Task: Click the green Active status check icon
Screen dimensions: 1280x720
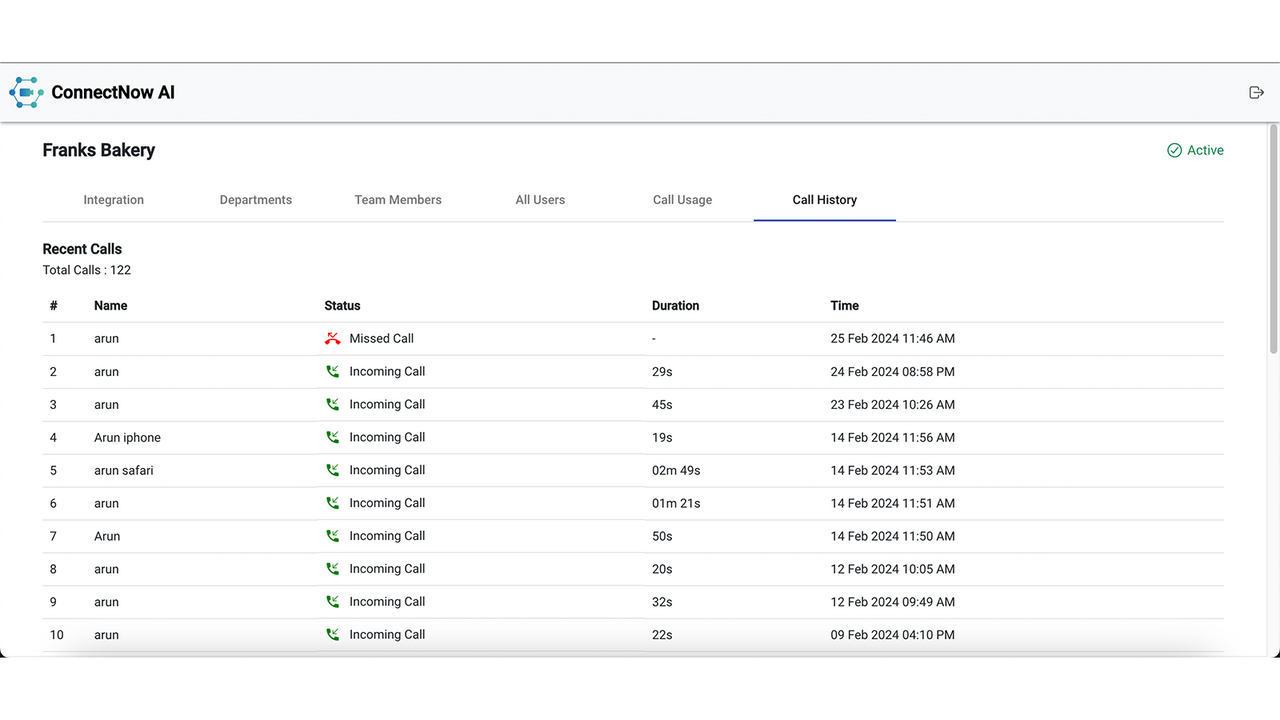Action: pos(1175,150)
